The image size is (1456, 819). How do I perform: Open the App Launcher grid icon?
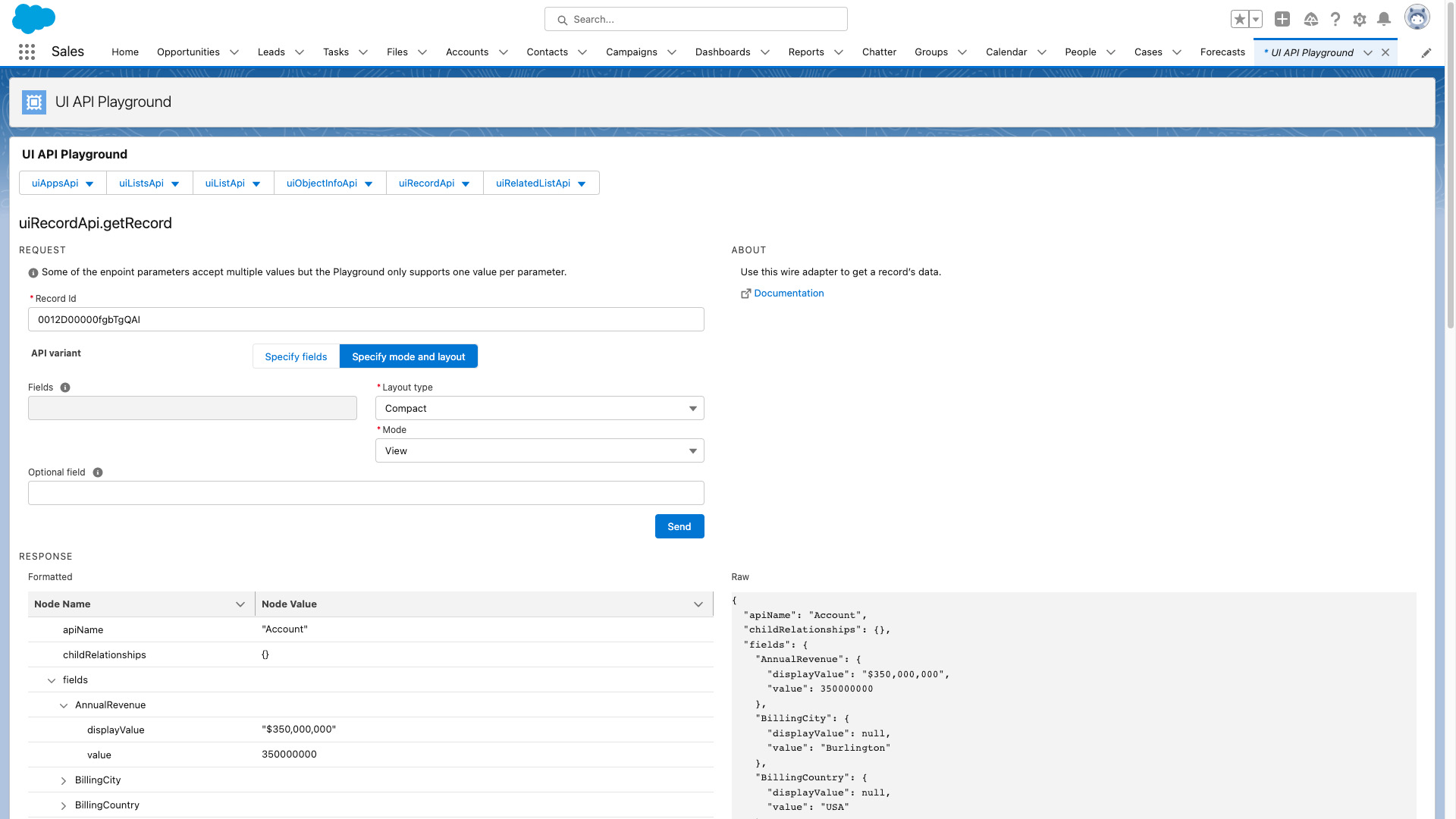pyautogui.click(x=27, y=52)
